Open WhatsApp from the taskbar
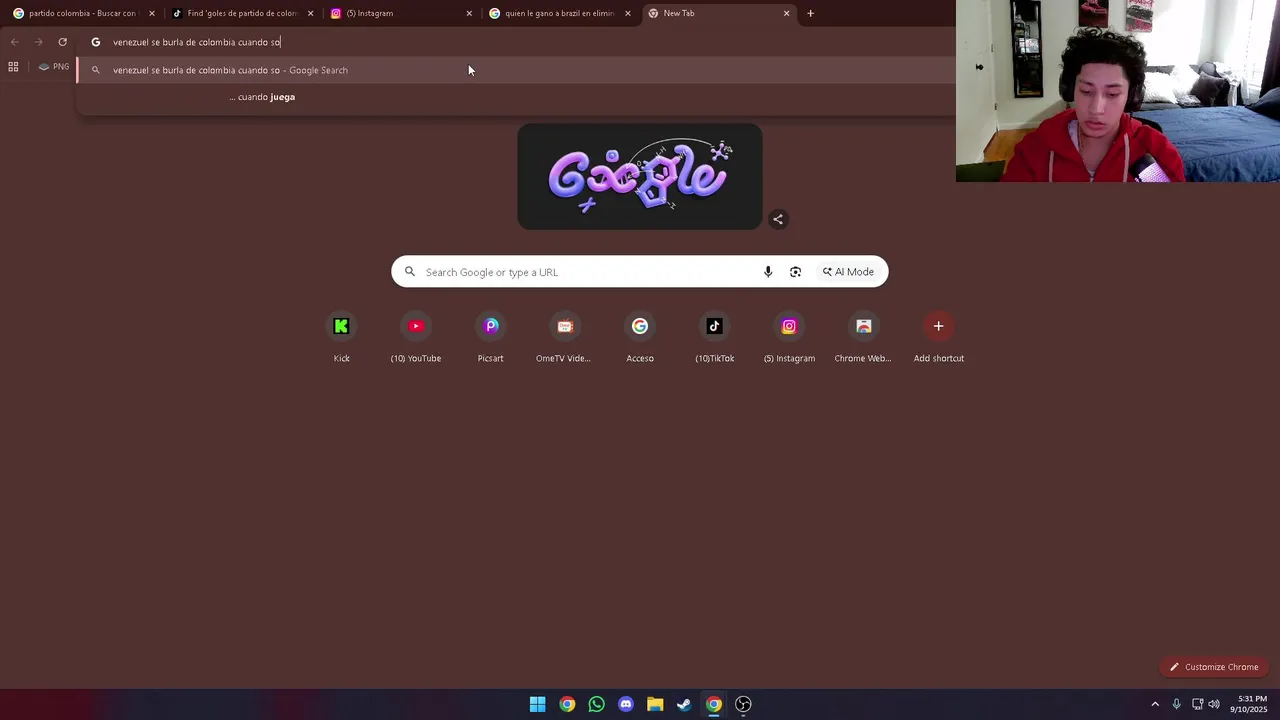This screenshot has width=1280, height=720. pos(596,704)
